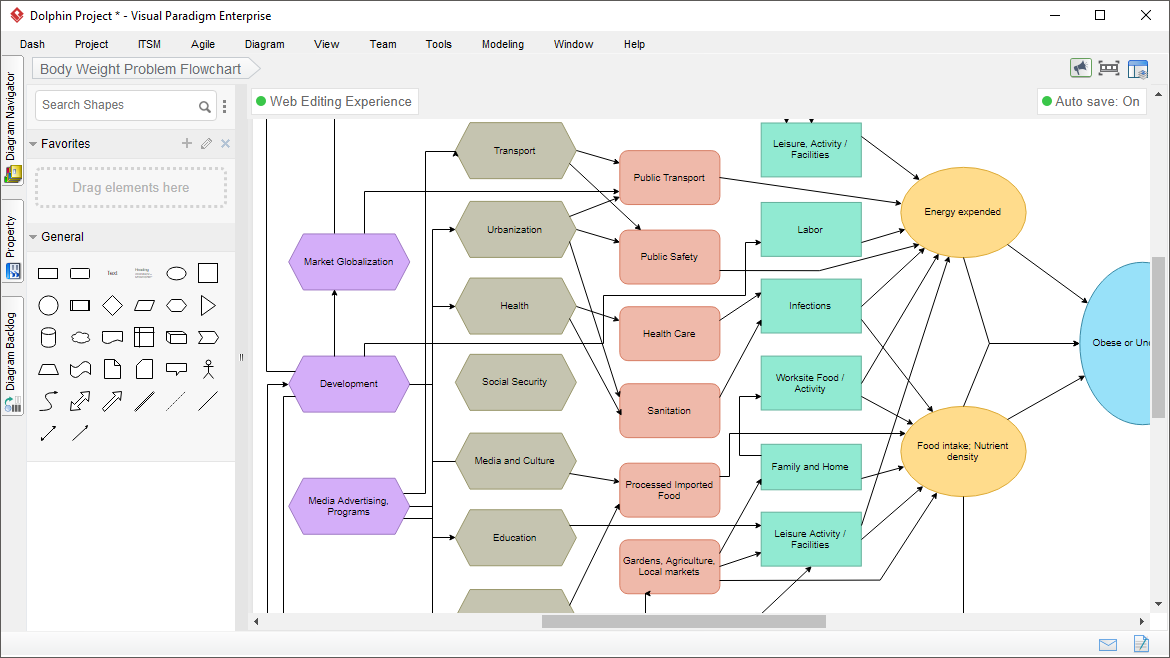Open the Diagram menu
The image size is (1170, 658).
[264, 44]
